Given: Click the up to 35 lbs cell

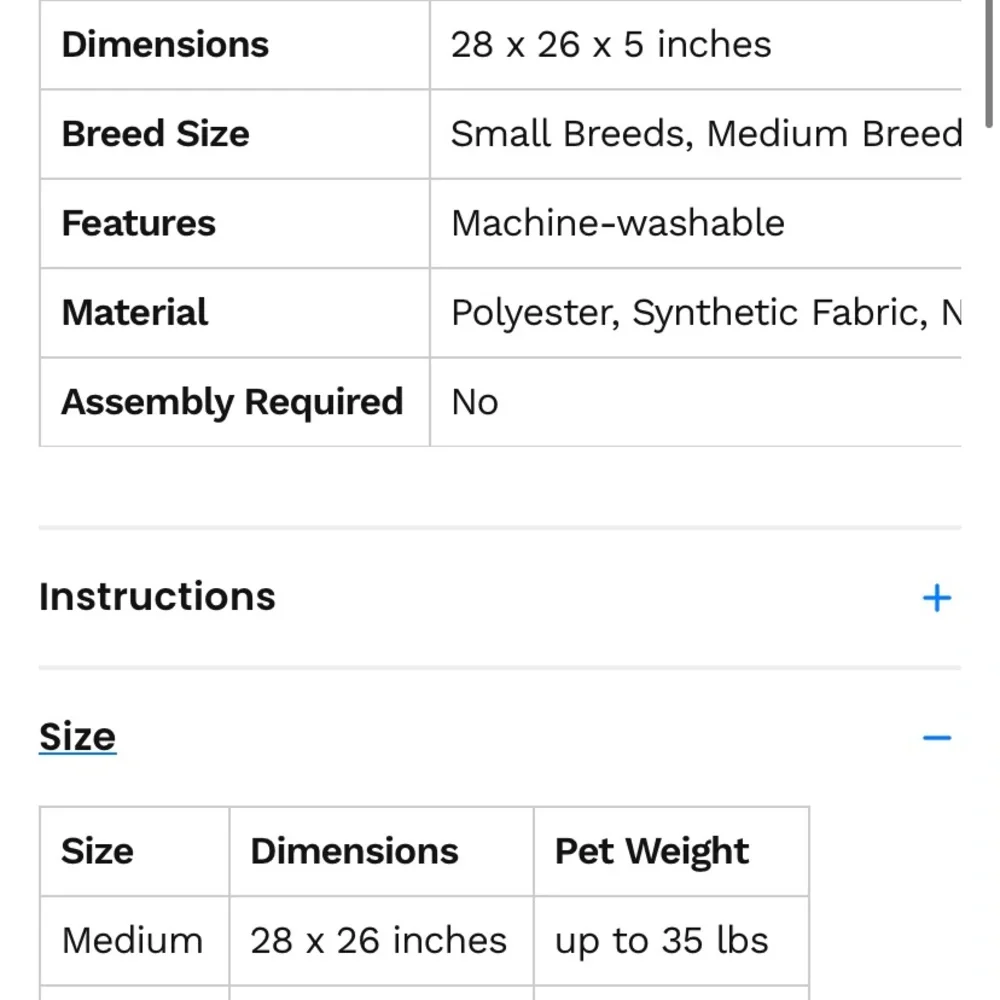Looking at the screenshot, I should coord(661,941).
